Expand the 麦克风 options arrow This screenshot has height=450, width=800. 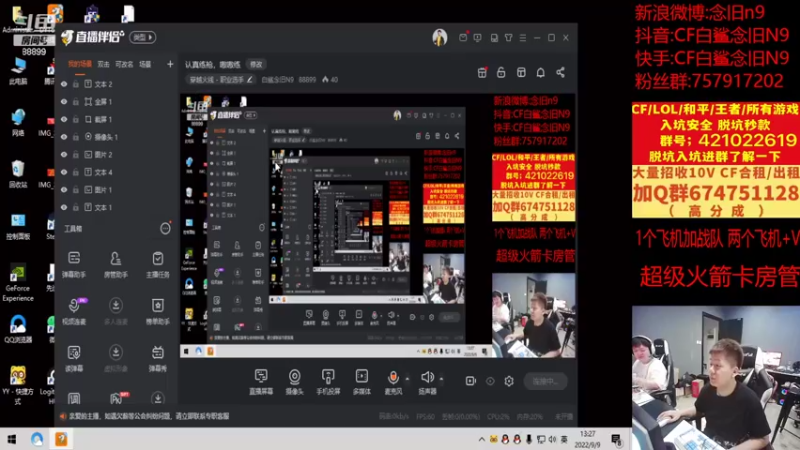407,379
